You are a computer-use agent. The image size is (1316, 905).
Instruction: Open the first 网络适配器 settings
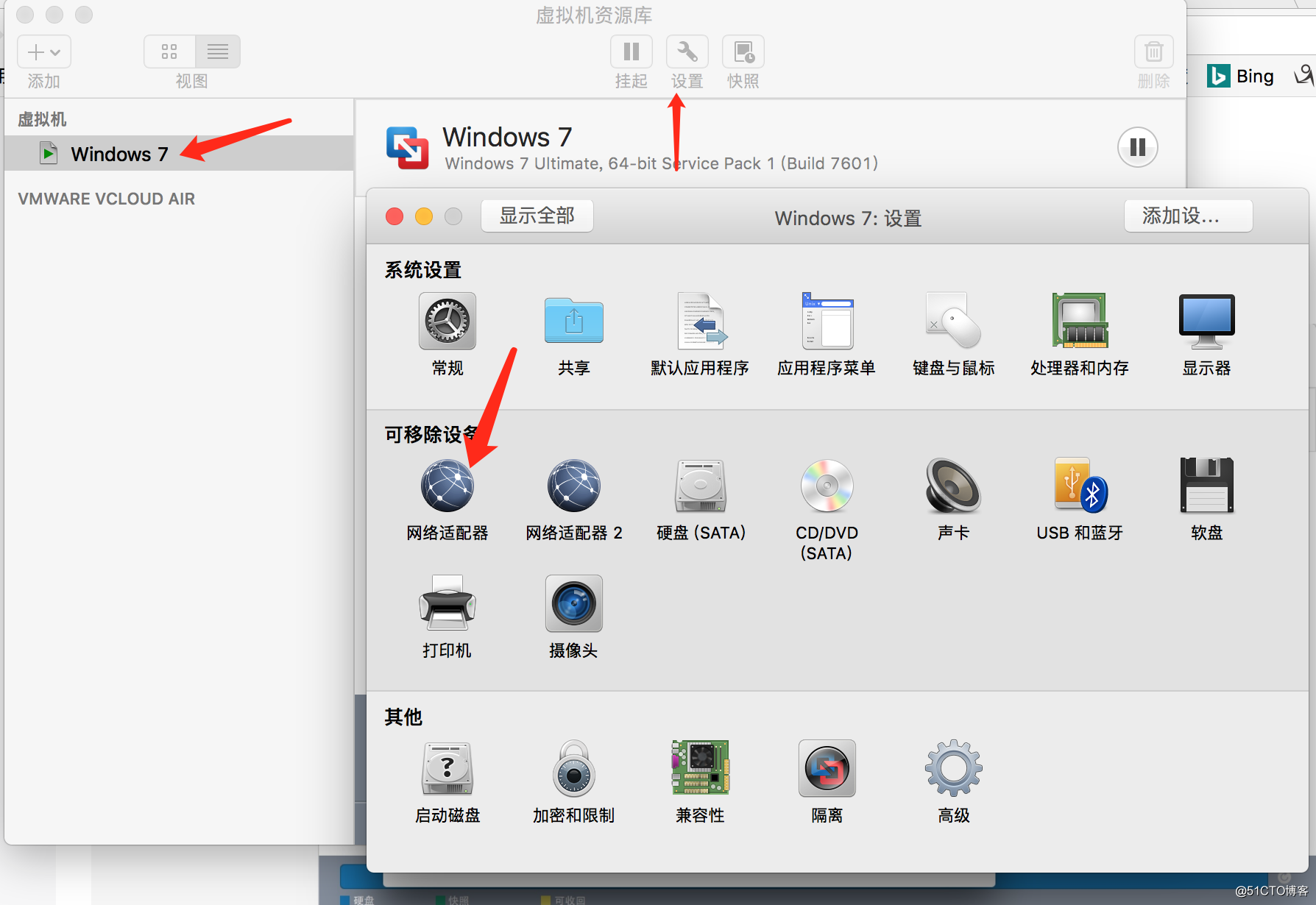point(447,486)
